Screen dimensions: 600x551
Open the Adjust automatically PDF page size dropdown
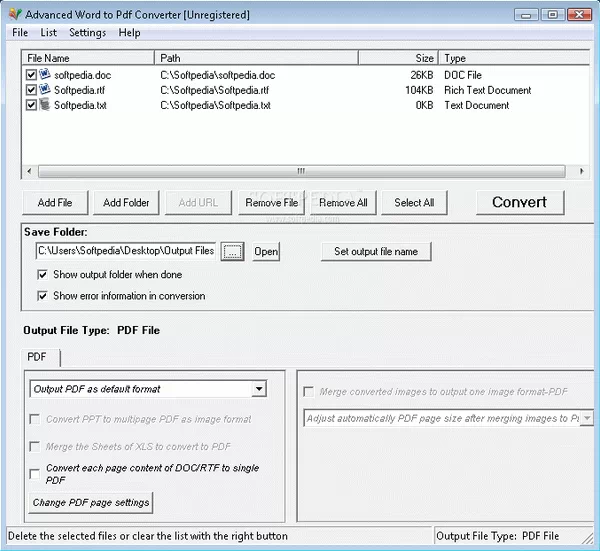click(587, 418)
